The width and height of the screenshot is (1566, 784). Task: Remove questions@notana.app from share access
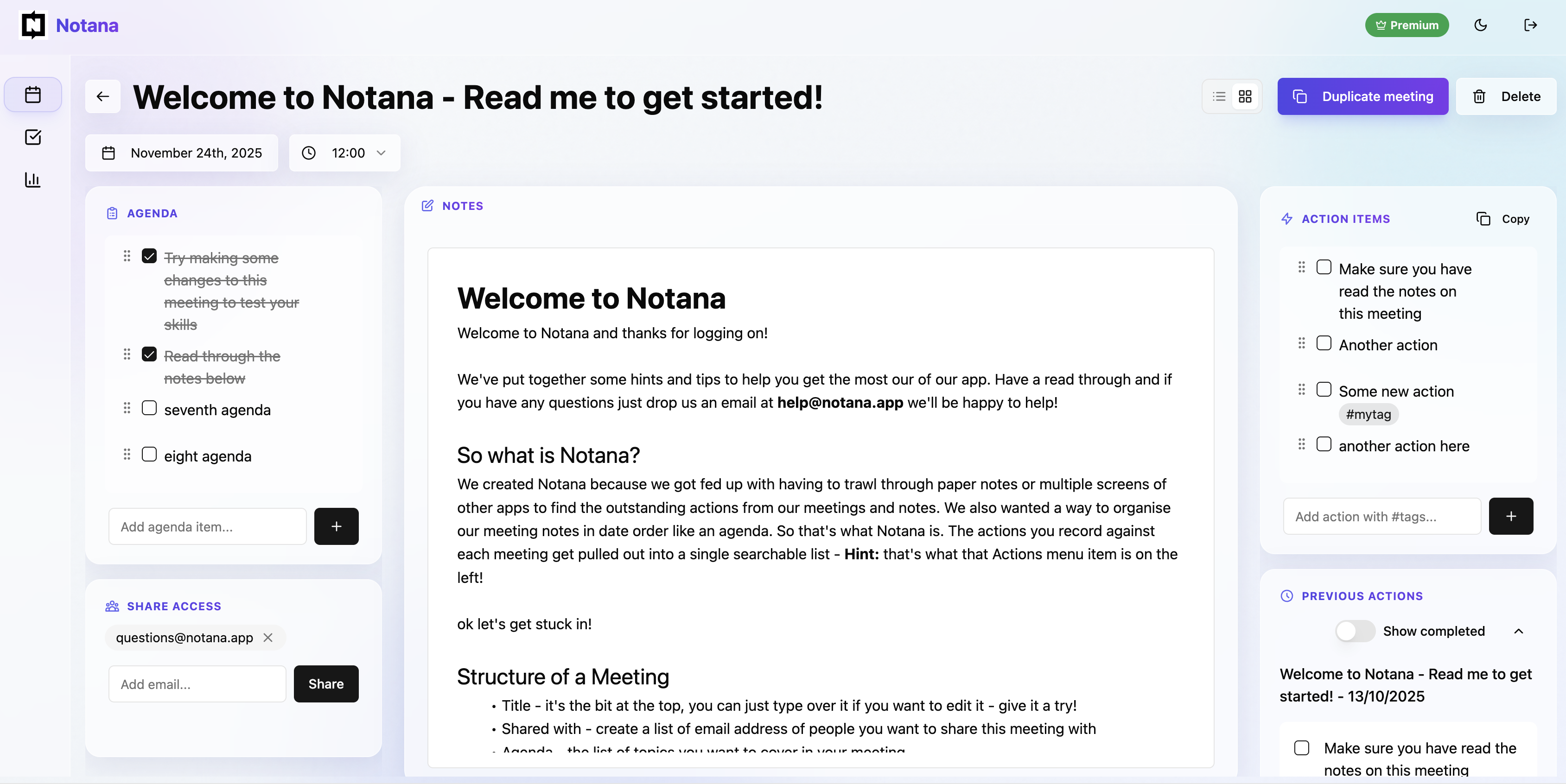point(267,638)
